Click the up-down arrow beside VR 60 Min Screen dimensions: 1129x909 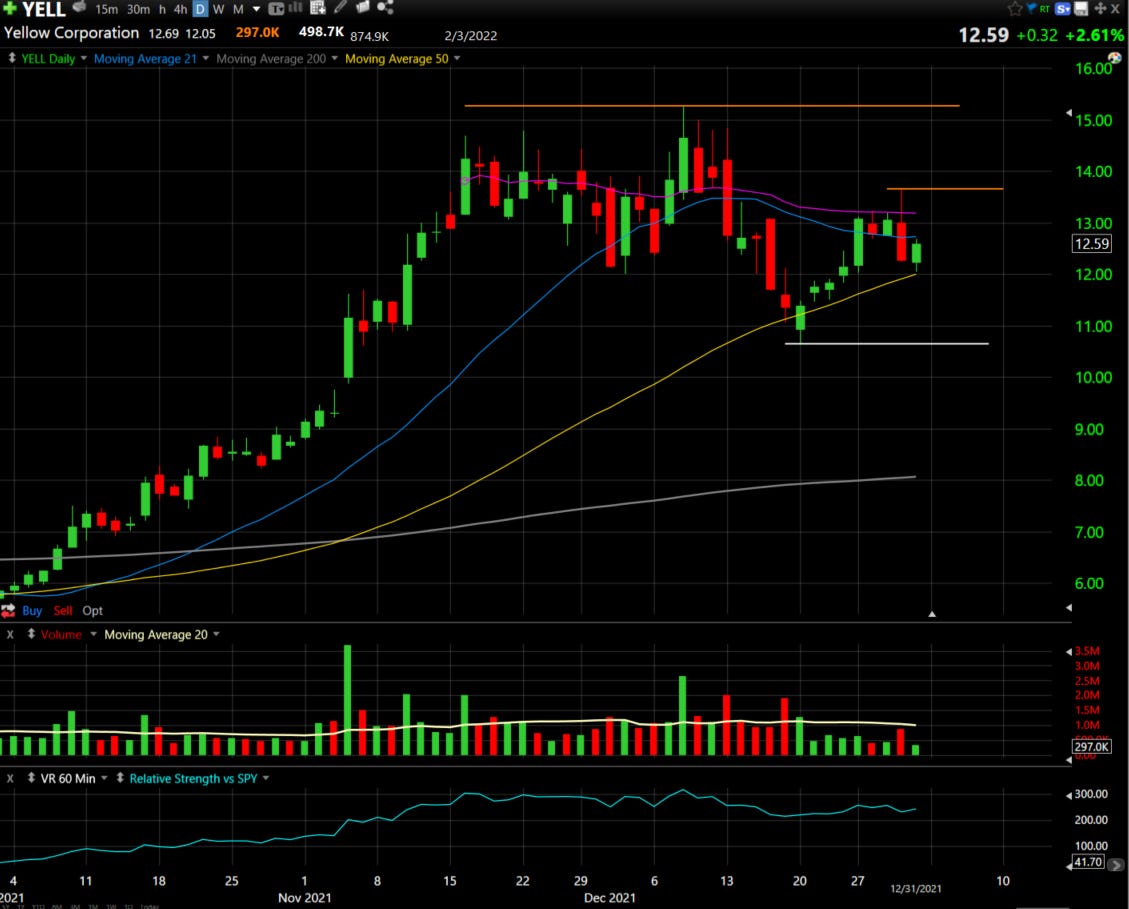(31, 778)
